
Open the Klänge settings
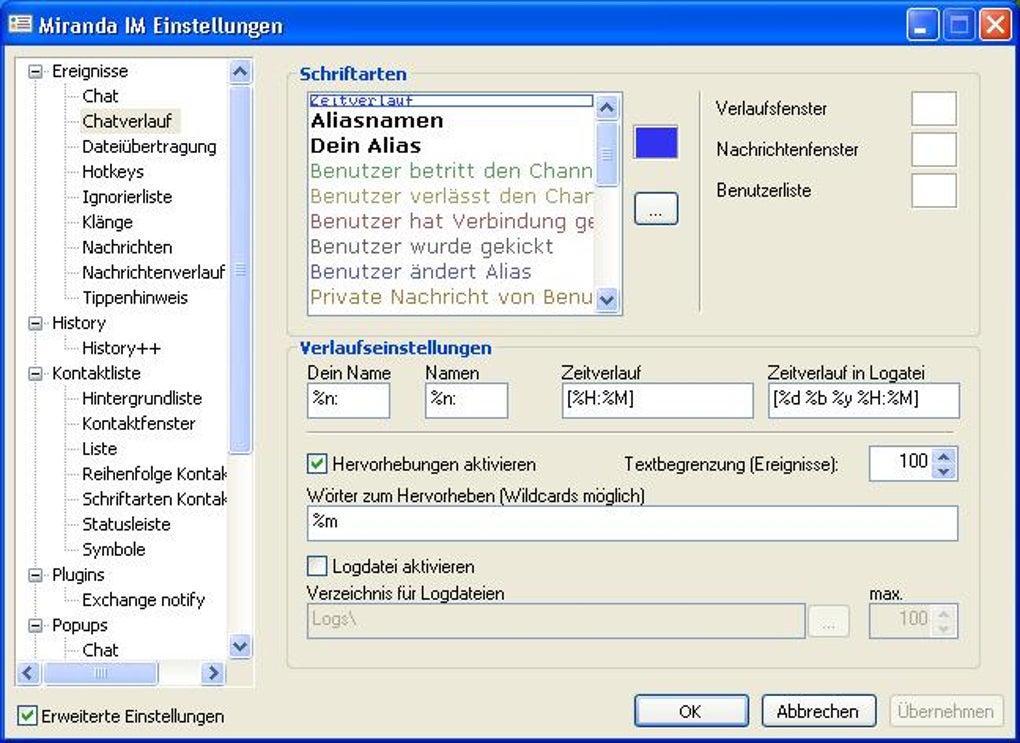click(107, 222)
